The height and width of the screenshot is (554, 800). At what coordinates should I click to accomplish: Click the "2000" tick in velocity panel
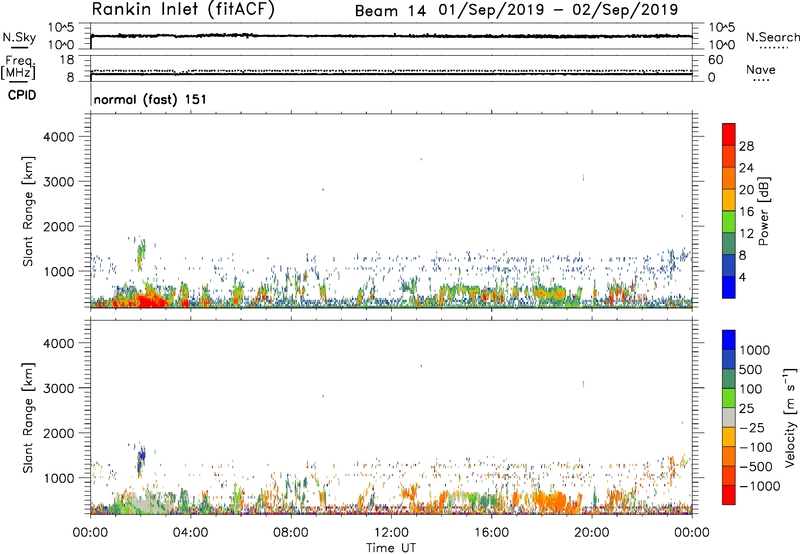pos(58,433)
